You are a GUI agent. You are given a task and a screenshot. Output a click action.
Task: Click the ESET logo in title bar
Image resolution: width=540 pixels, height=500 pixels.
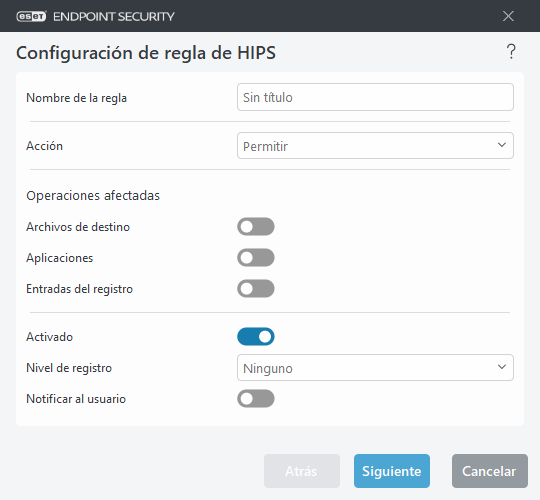[31, 16]
